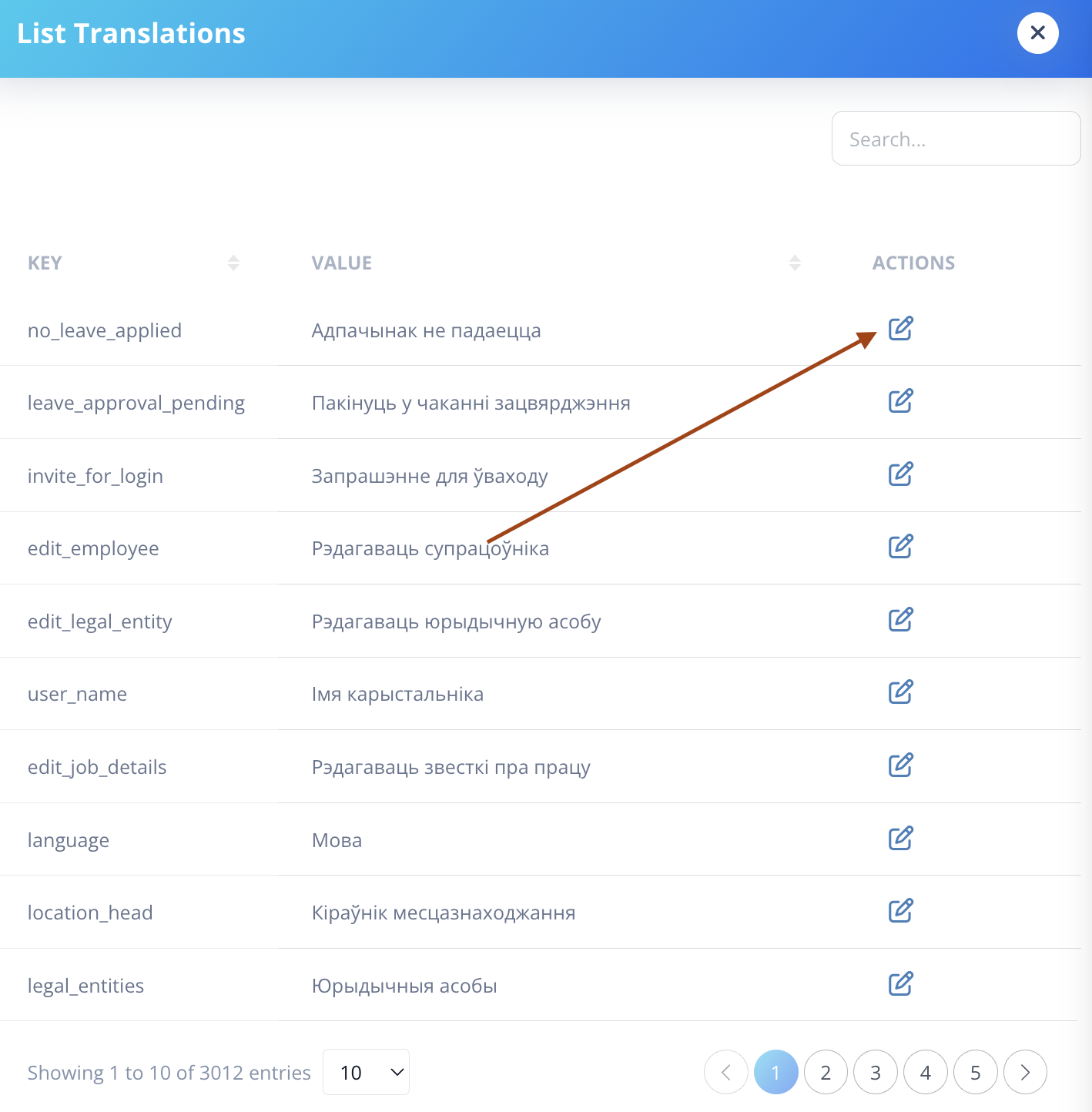Edit the user_name translation
This screenshot has height=1112, width=1092.
(900, 692)
